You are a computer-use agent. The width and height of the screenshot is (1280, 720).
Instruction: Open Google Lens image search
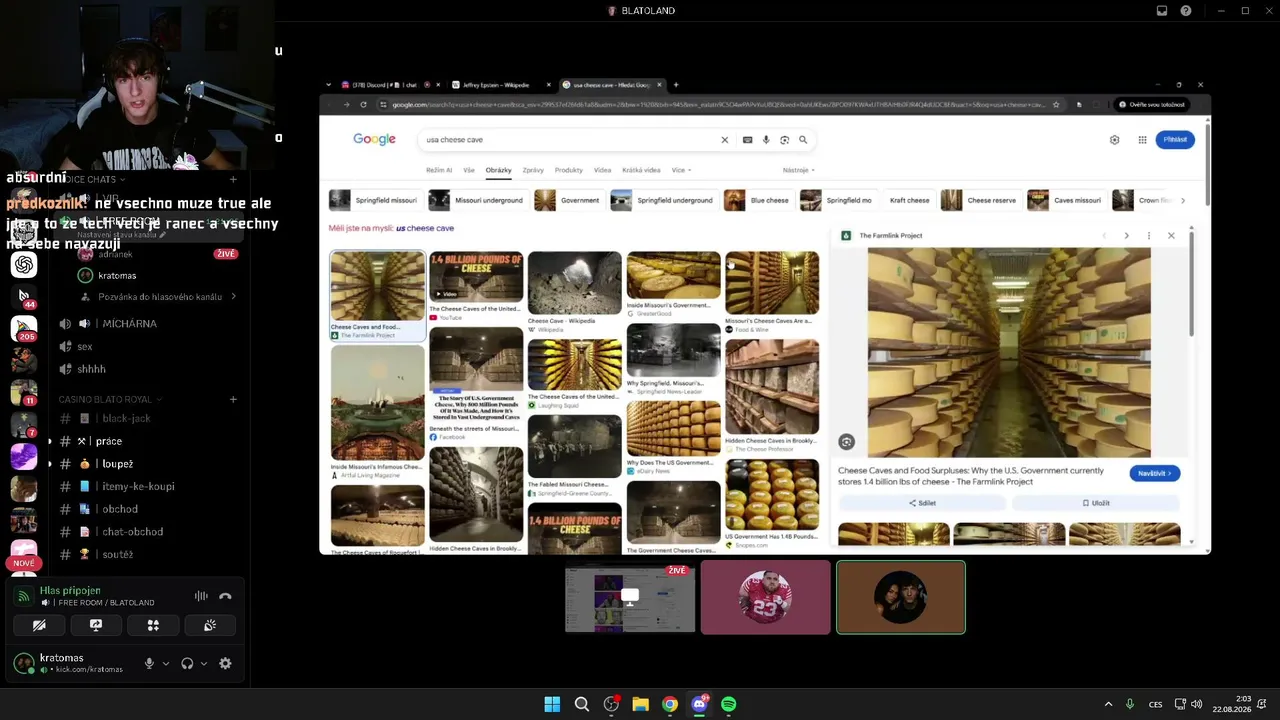tap(784, 140)
